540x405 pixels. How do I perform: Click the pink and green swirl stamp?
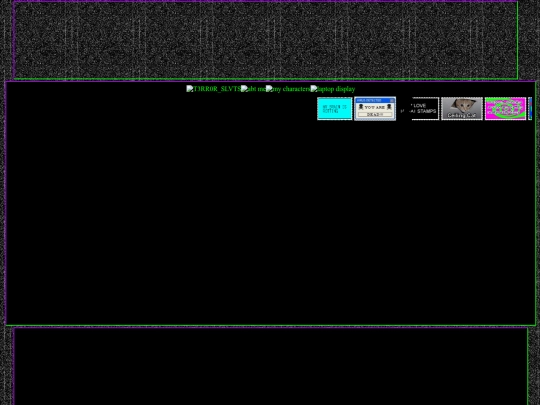coord(505,109)
